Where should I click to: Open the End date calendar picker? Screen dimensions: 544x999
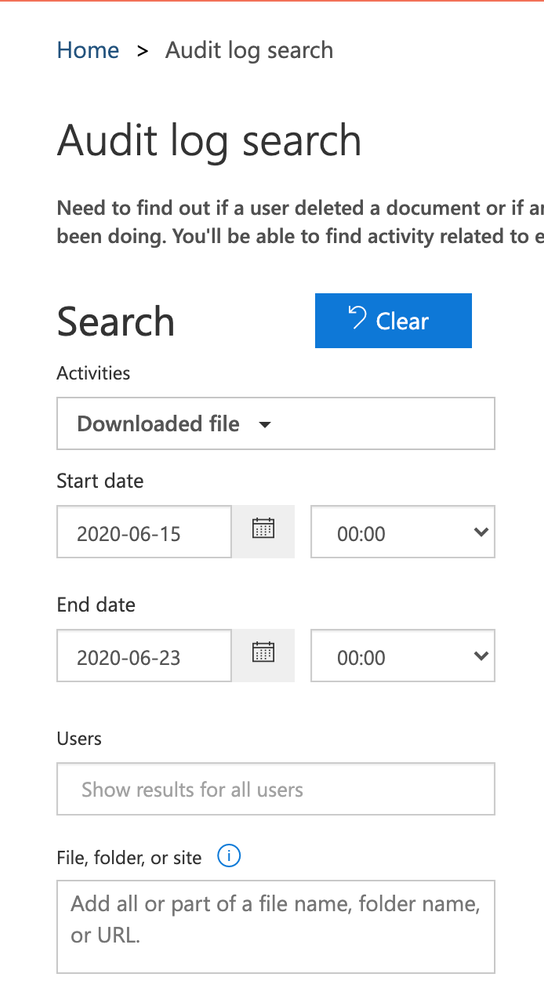[263, 655]
